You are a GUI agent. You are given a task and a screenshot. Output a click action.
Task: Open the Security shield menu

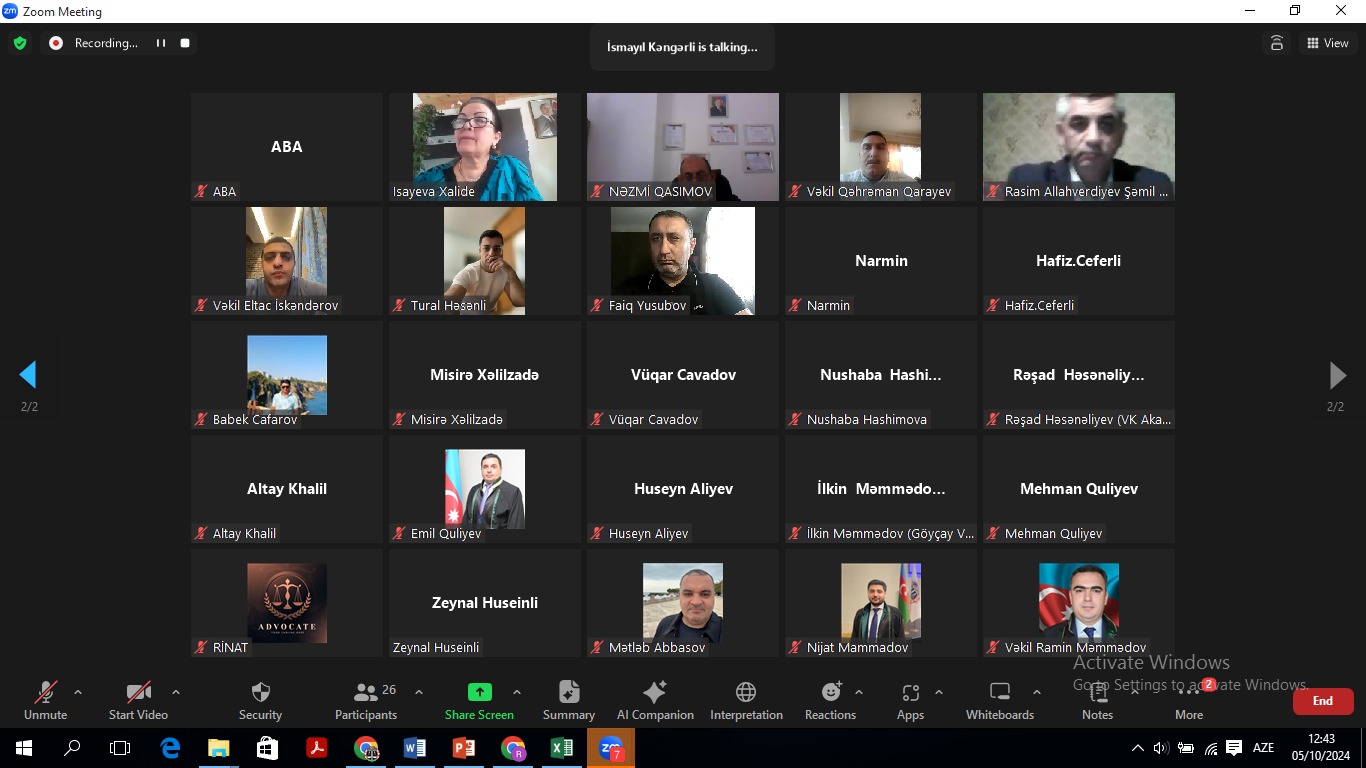pyautogui.click(x=260, y=700)
